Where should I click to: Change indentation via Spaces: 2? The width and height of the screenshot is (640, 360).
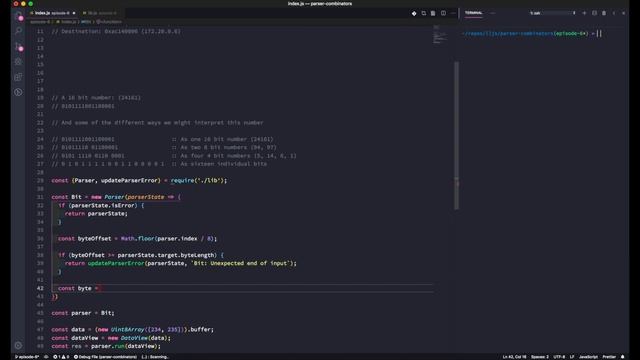(x=540, y=357)
